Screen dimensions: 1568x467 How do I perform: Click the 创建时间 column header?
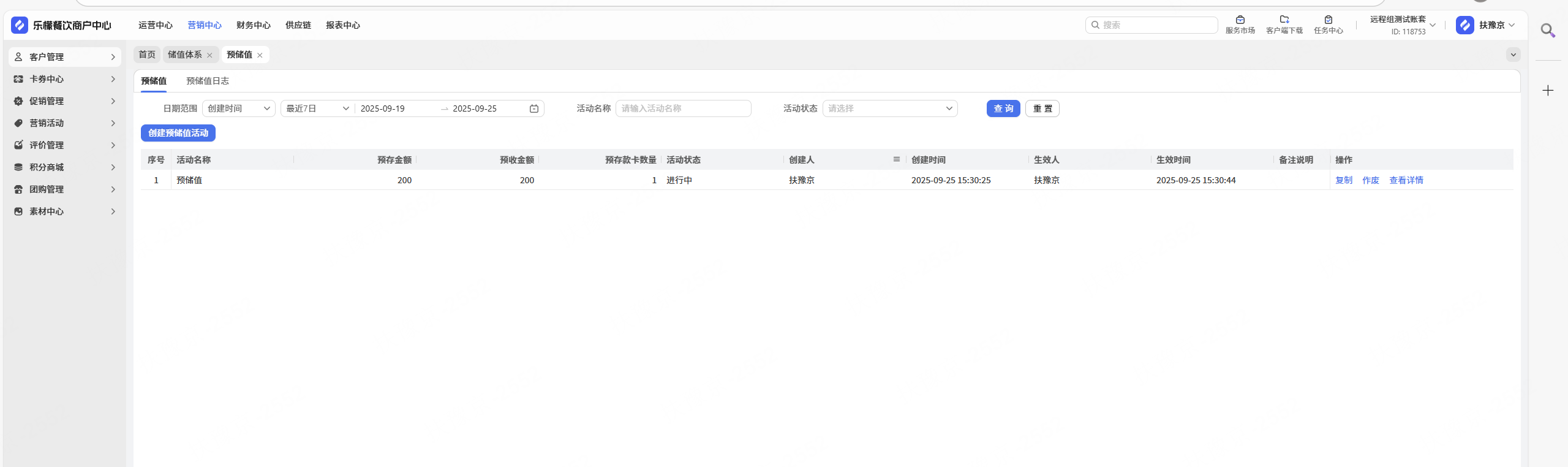coord(929,160)
